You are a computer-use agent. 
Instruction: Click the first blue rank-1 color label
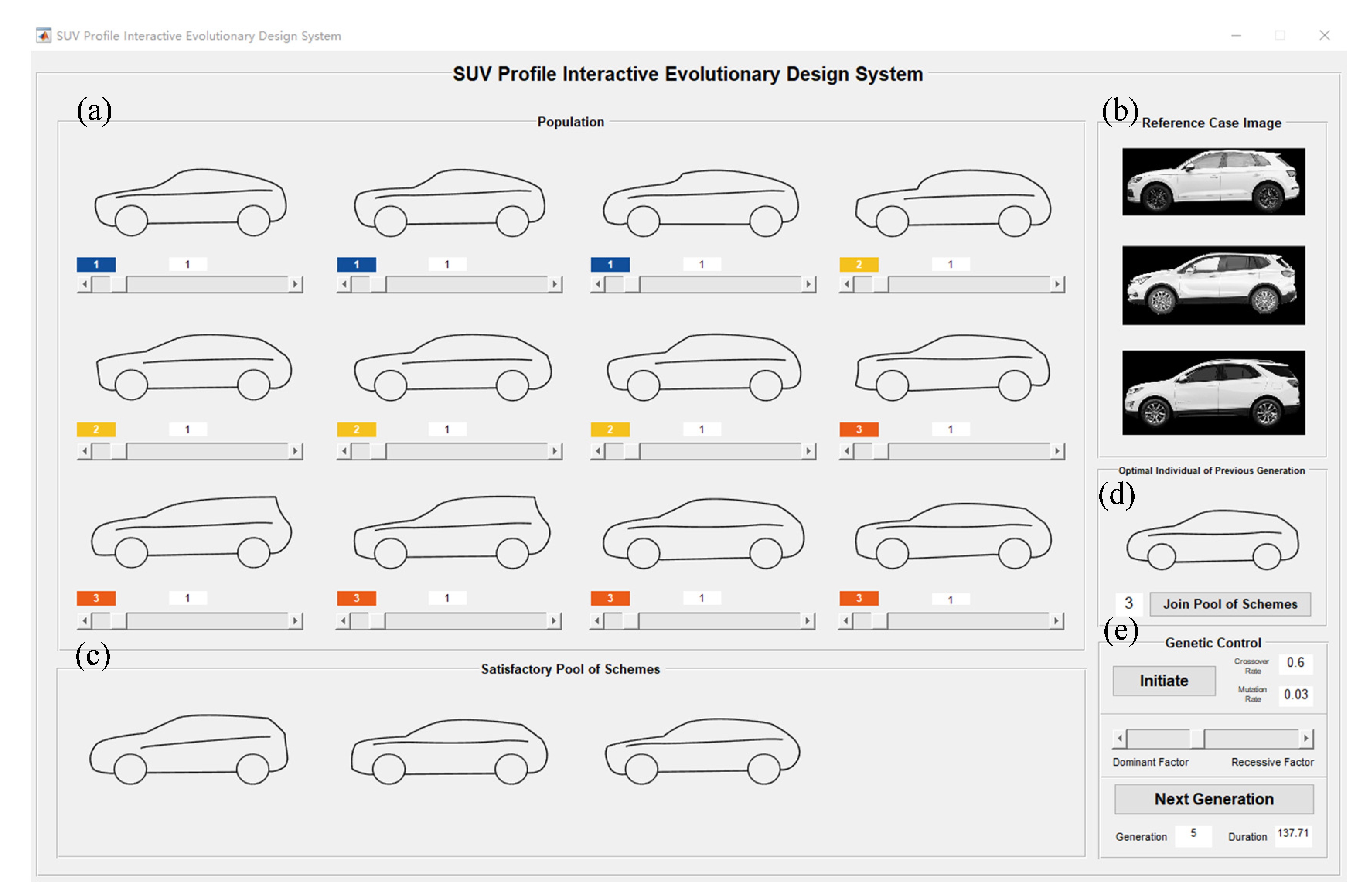coord(96,264)
